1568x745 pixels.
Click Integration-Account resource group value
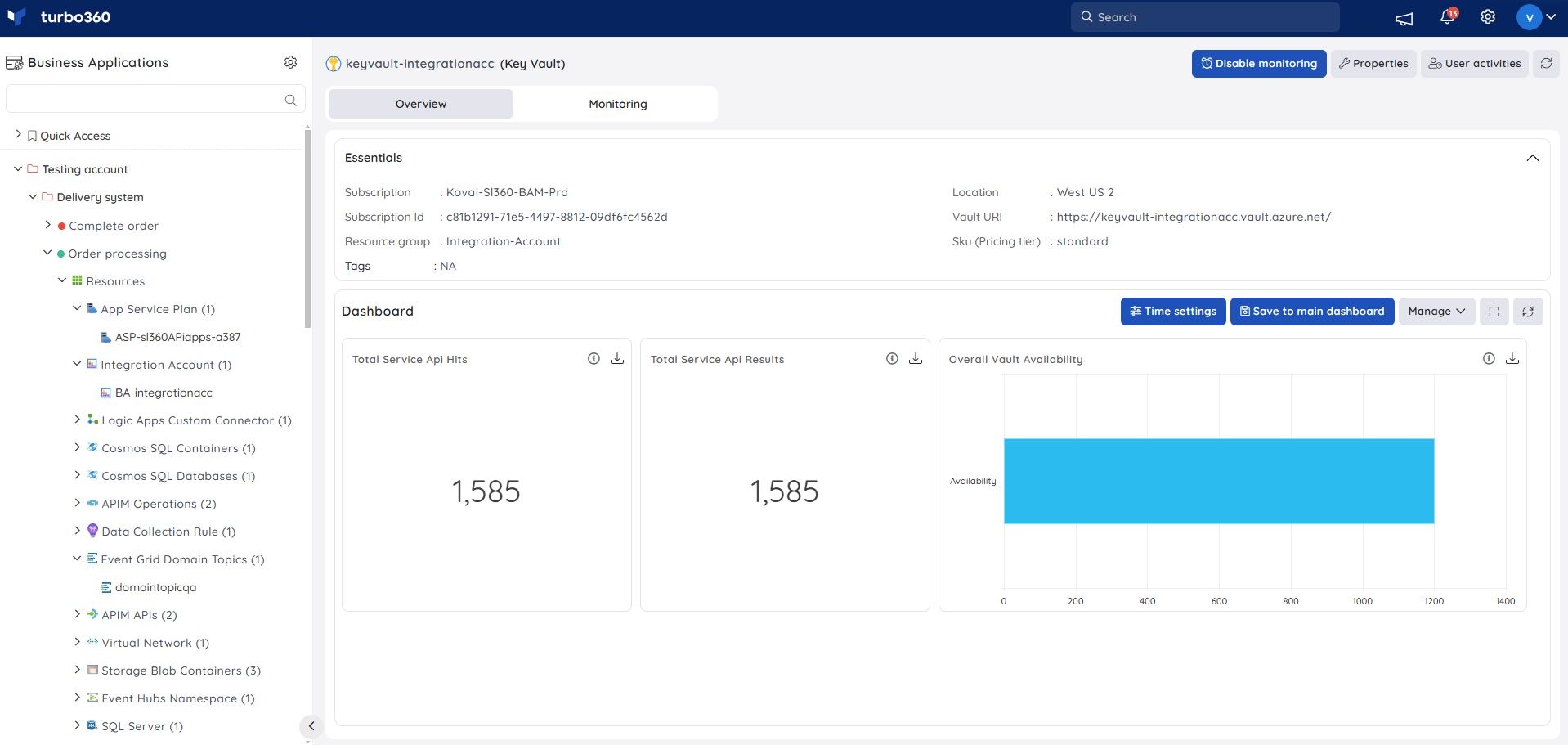504,241
